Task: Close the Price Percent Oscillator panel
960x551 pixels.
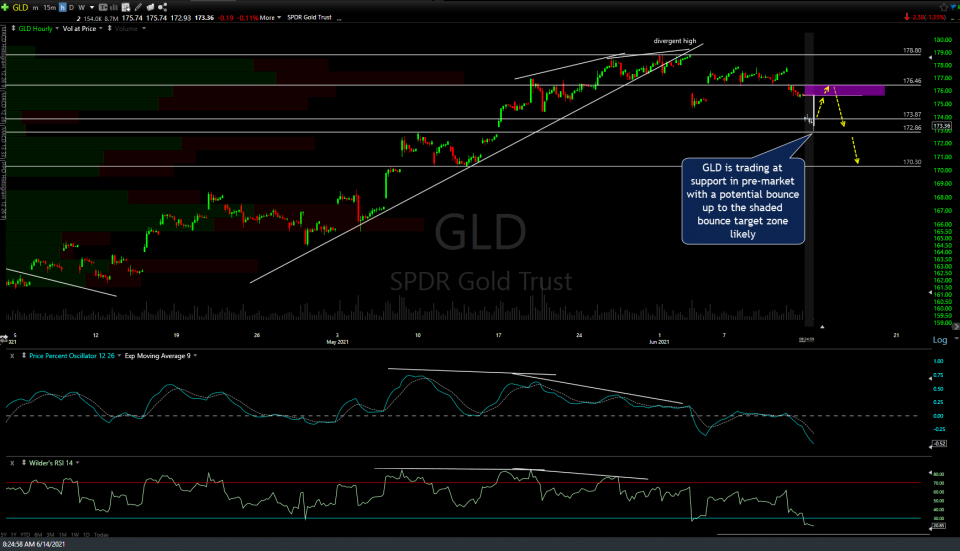Action: pyautogui.click(x=12, y=356)
